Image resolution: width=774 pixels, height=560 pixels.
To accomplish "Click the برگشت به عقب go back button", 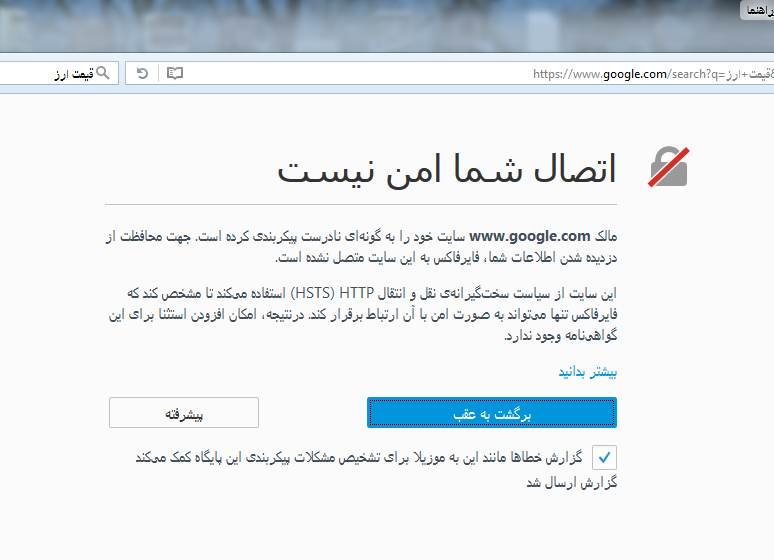I will [x=492, y=412].
